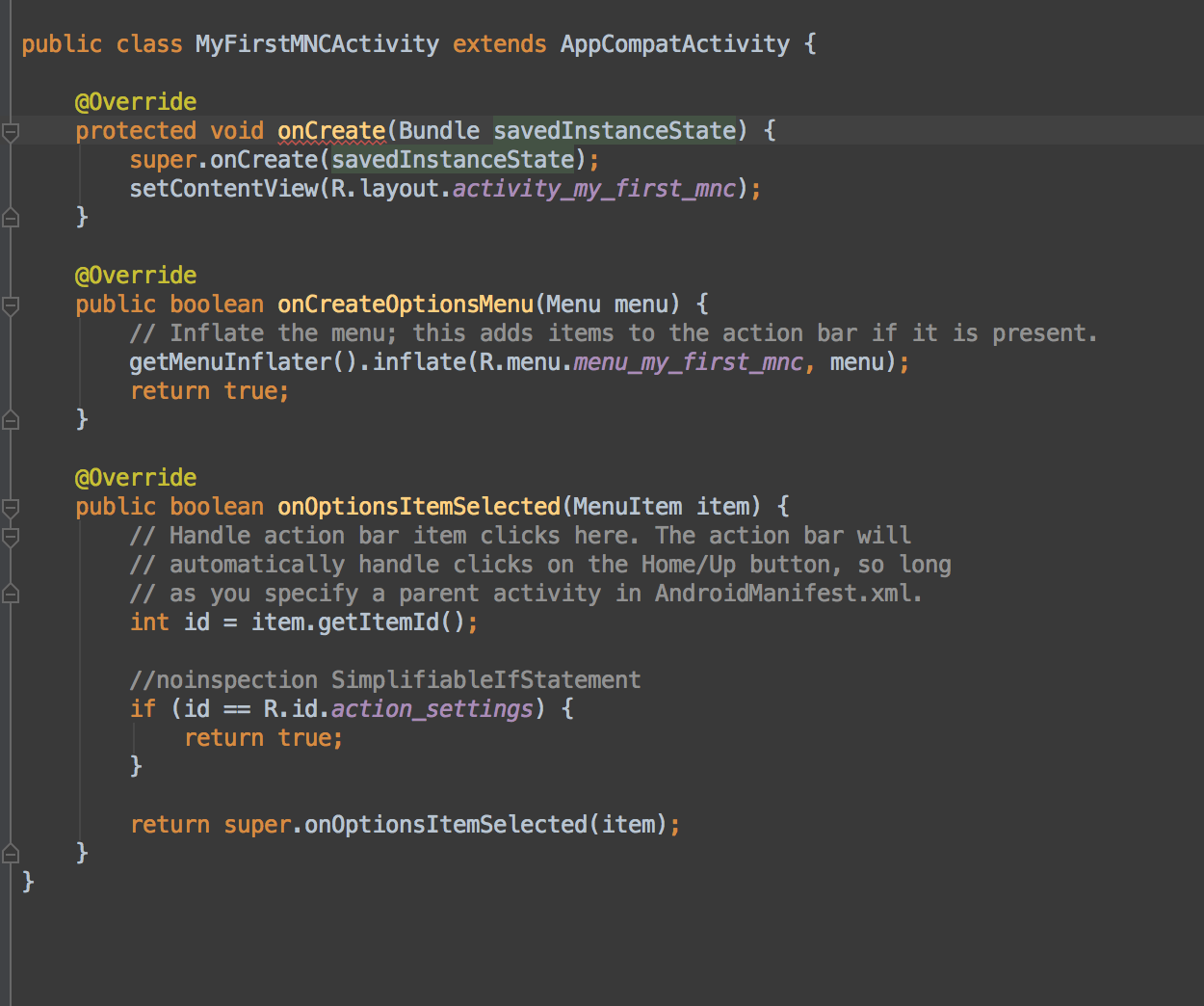Click 'return true;' inside onCreateOptionsMenu

point(209,391)
